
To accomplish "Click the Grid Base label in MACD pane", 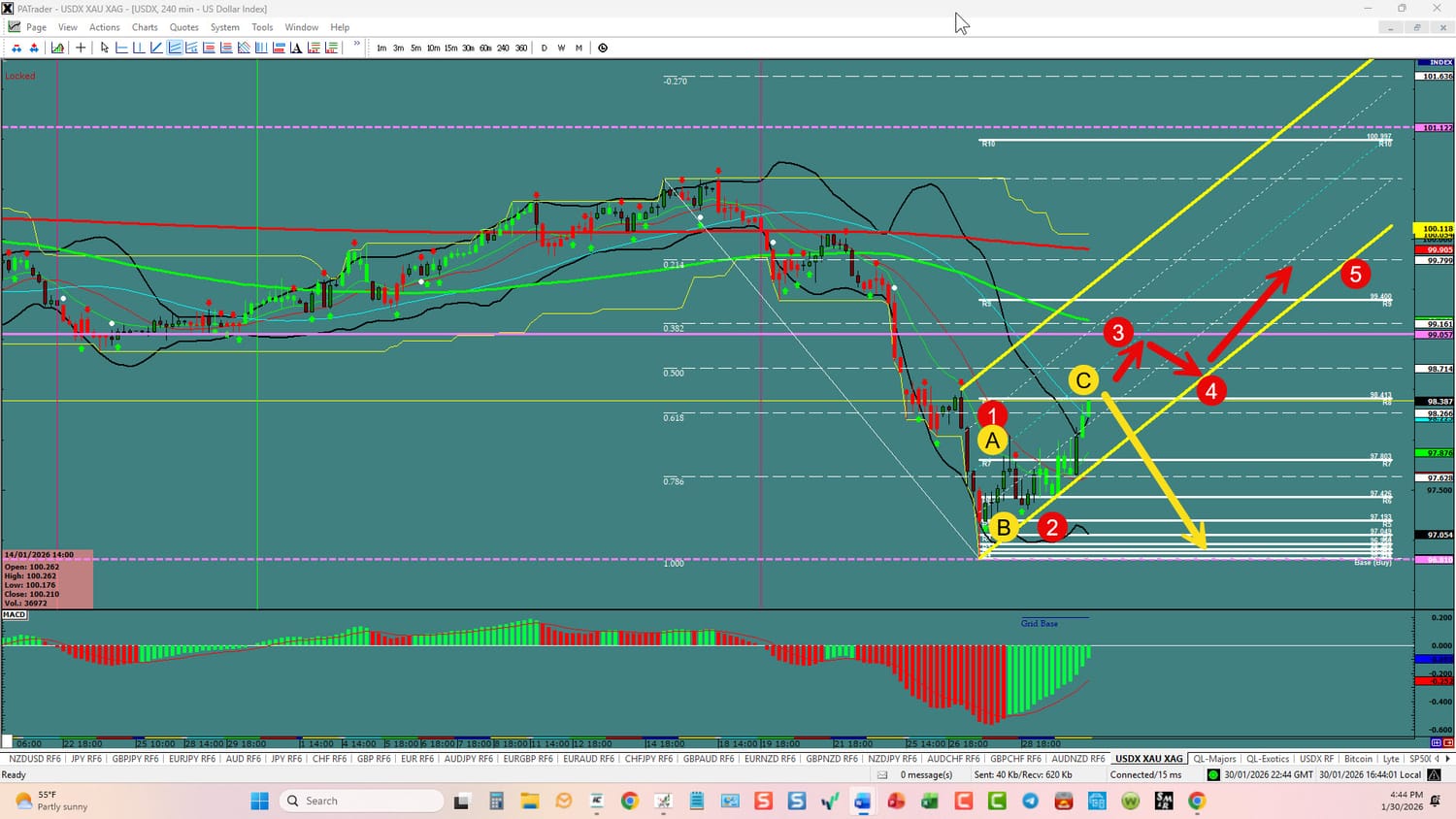I will pyautogui.click(x=1039, y=623).
